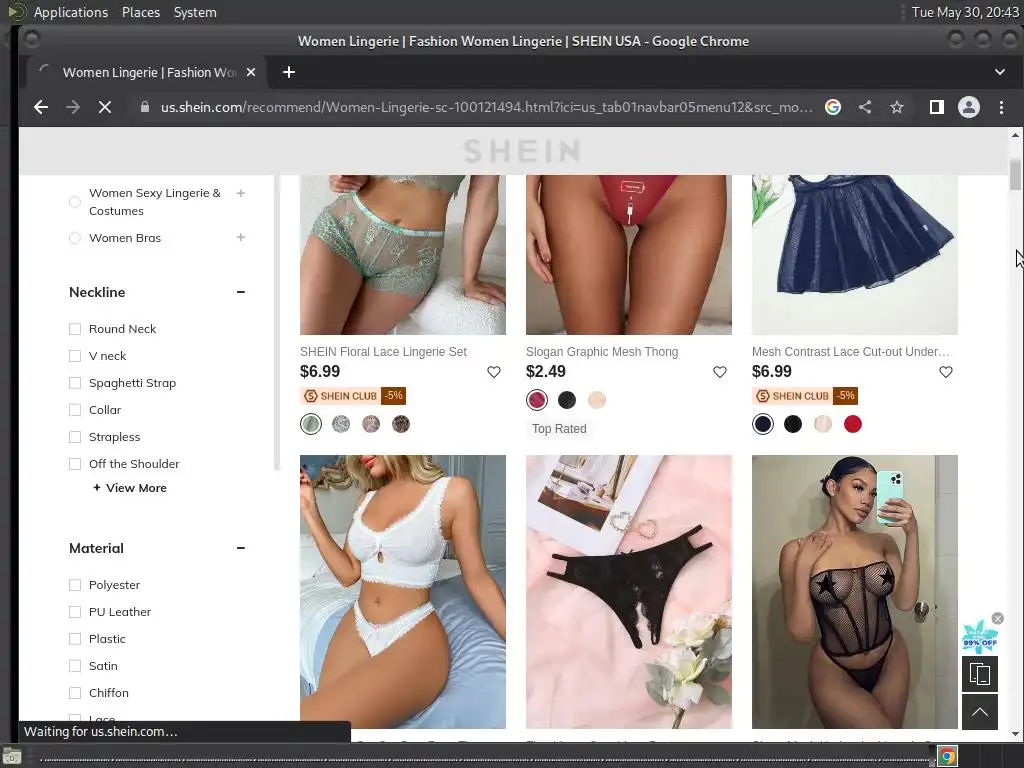Enable the Spaghetti Strap filter

click(x=75, y=383)
